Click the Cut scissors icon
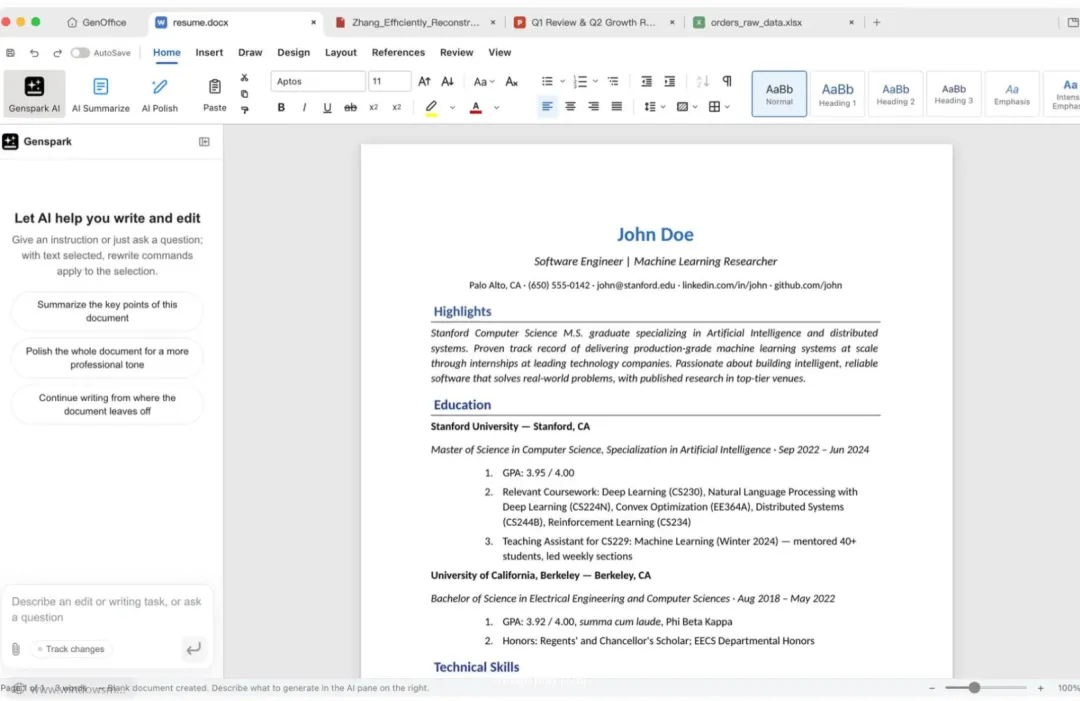Image resolution: width=1080 pixels, height=701 pixels. tap(245, 78)
